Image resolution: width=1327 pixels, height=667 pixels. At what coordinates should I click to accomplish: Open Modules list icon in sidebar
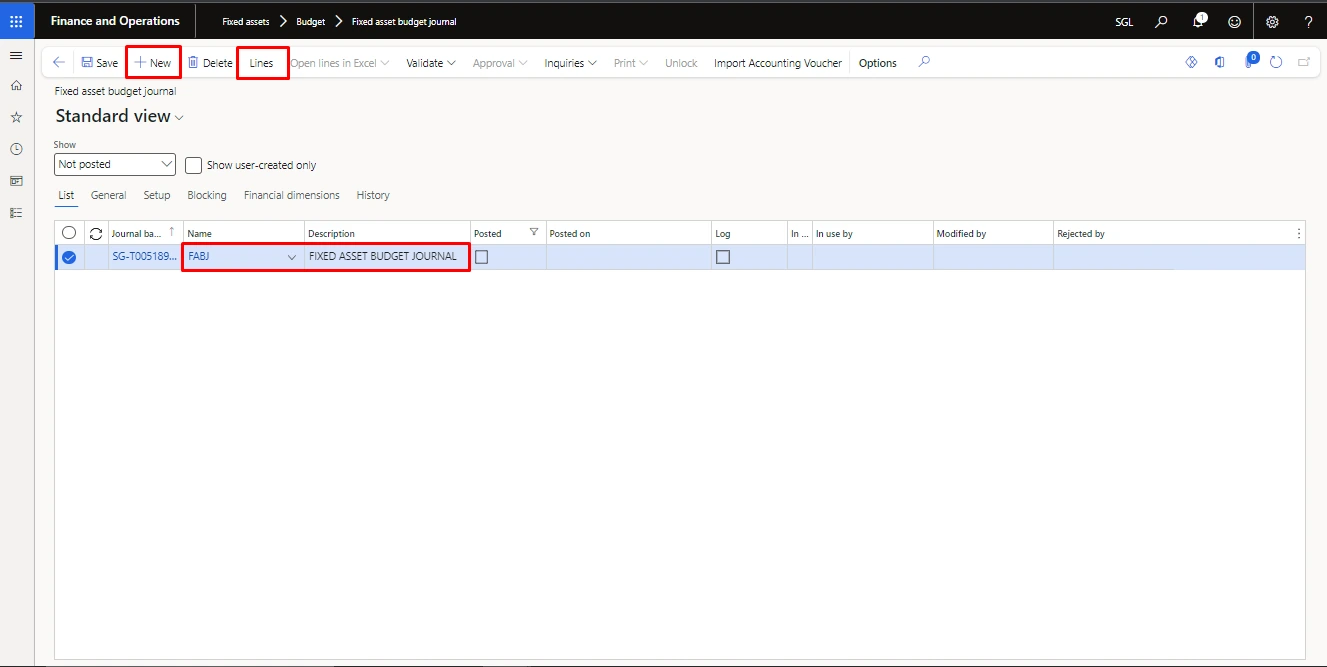pos(15,213)
